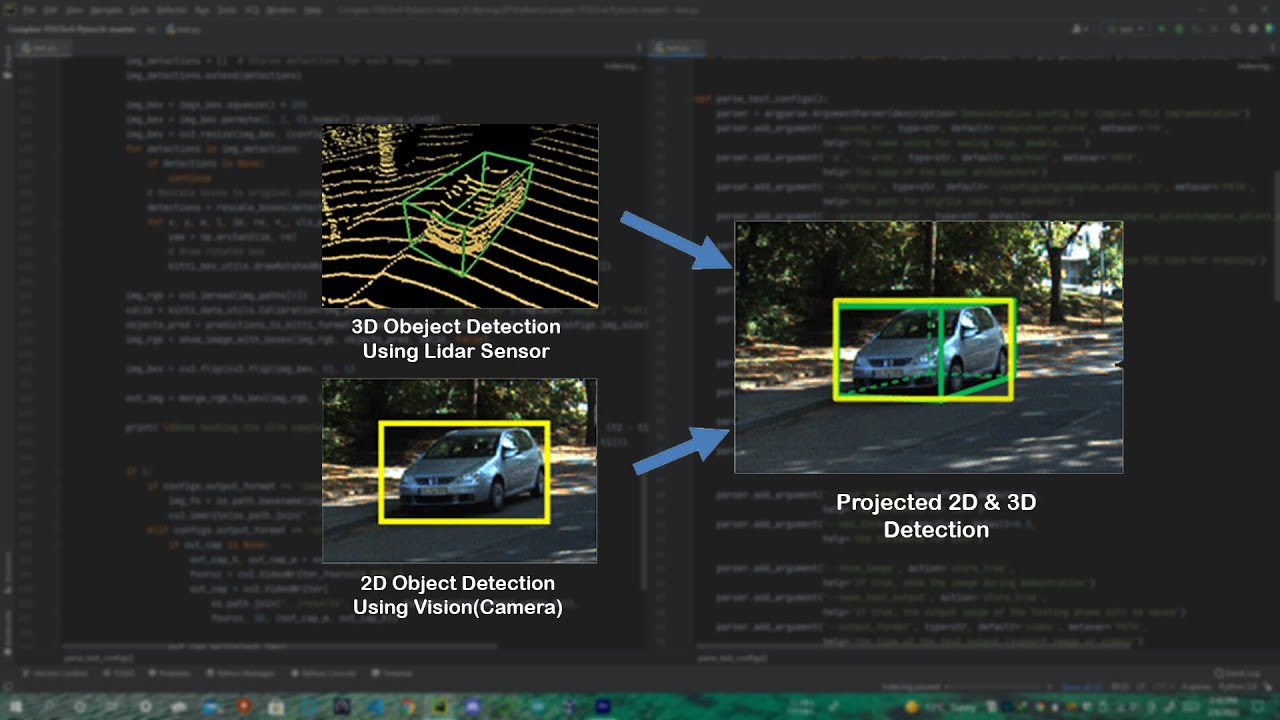Open the File menu in PyCharm

point(30,10)
